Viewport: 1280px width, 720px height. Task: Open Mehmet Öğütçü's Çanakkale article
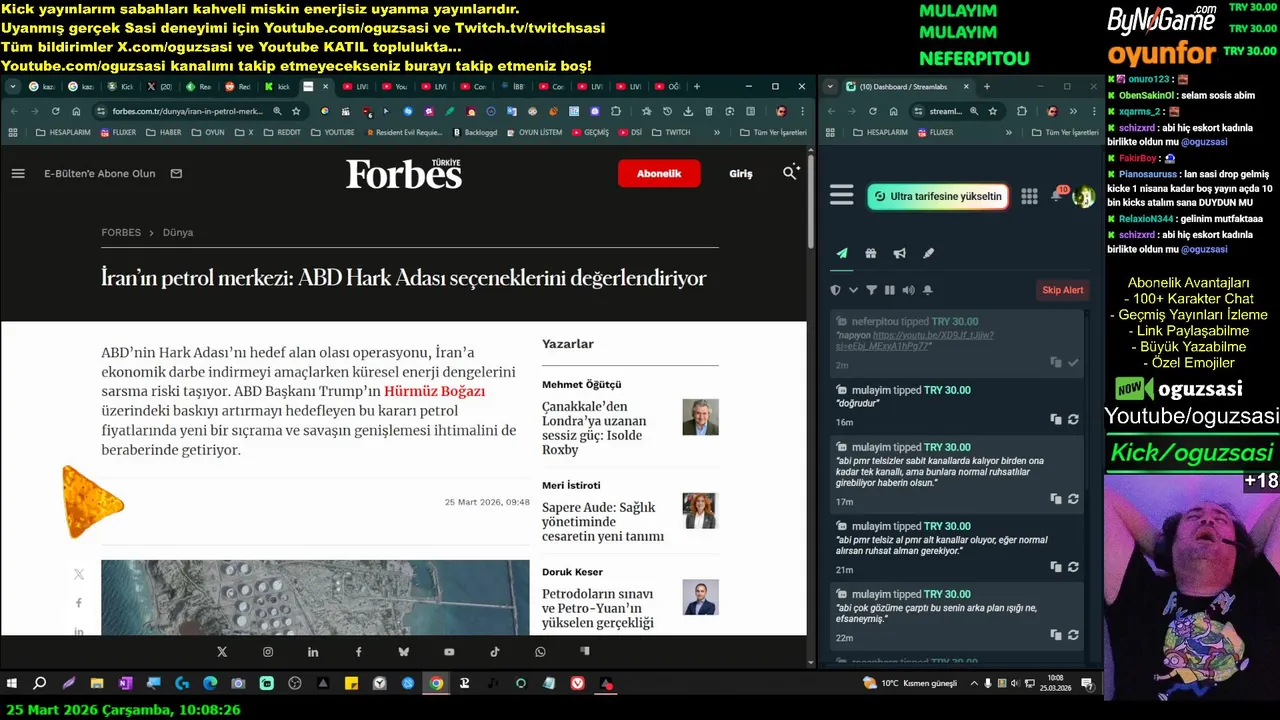coord(594,428)
